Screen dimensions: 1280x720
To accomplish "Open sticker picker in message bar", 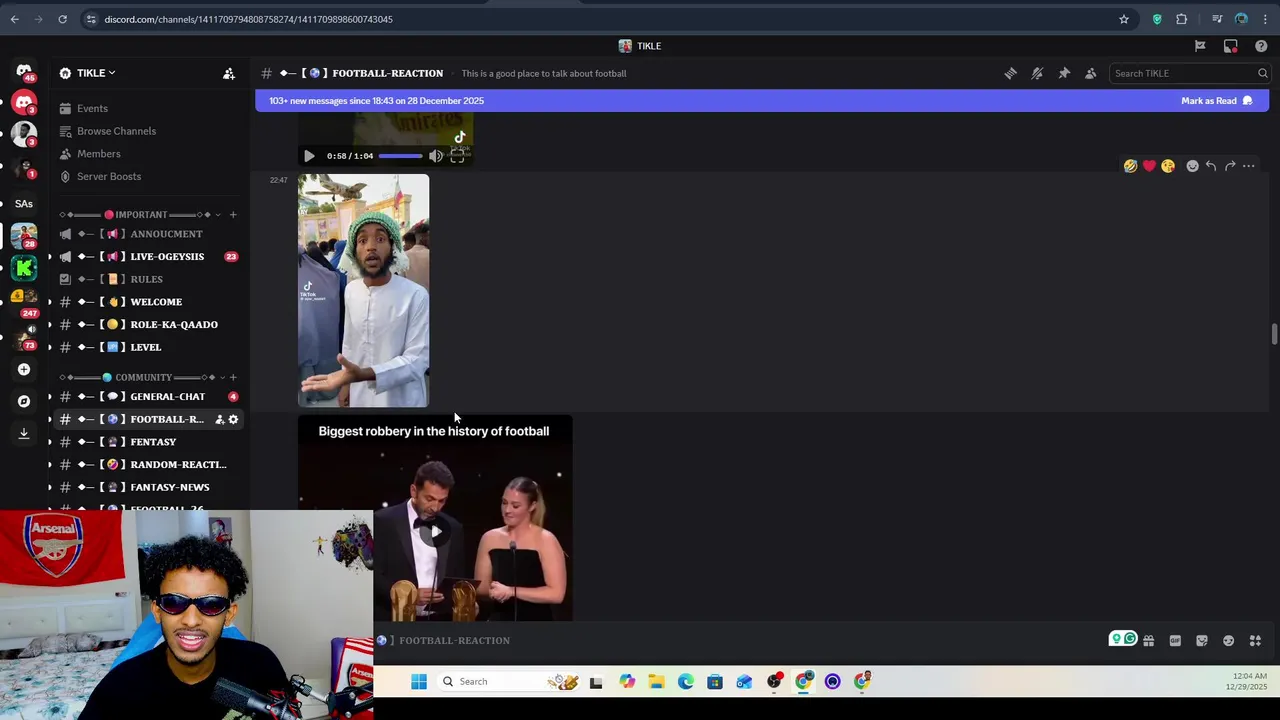I will 1202,641.
